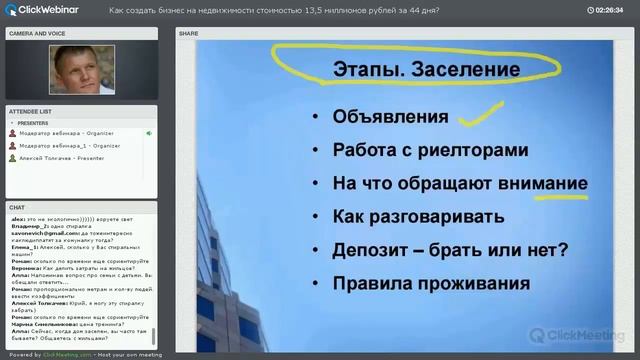Image resolution: width=640 pixels, height=360 pixels.
Task: Click Елена_1's question about washing machines
Action: pos(76,251)
